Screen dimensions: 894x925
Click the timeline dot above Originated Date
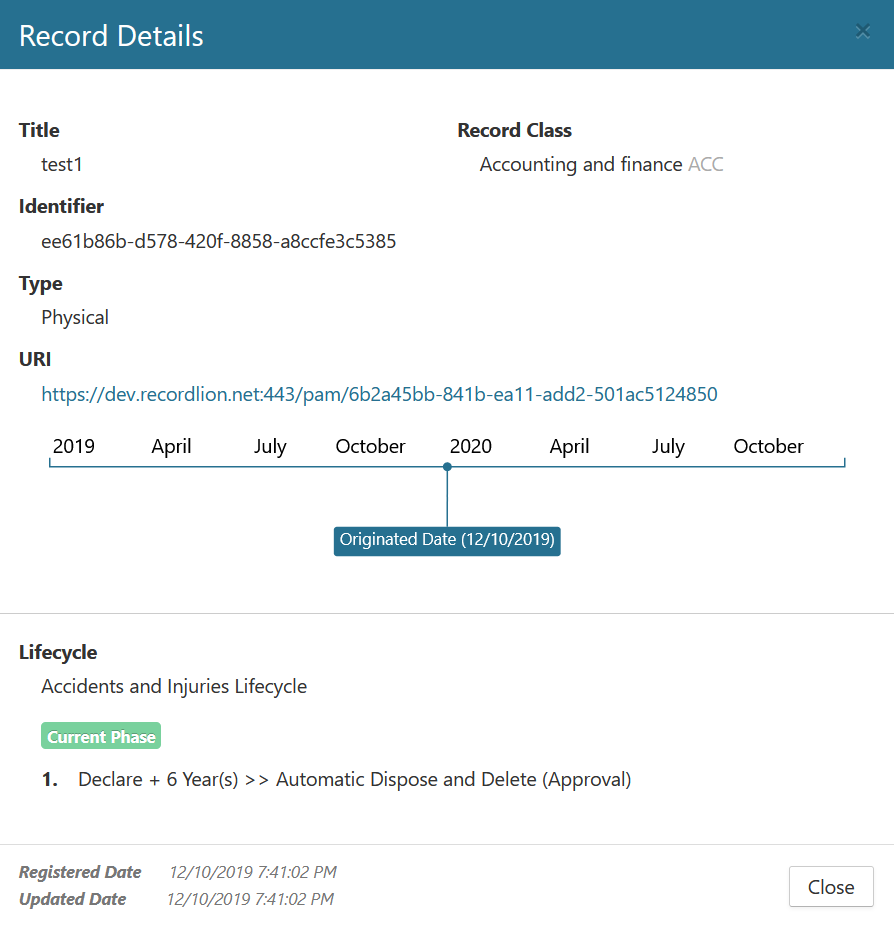tap(447, 467)
